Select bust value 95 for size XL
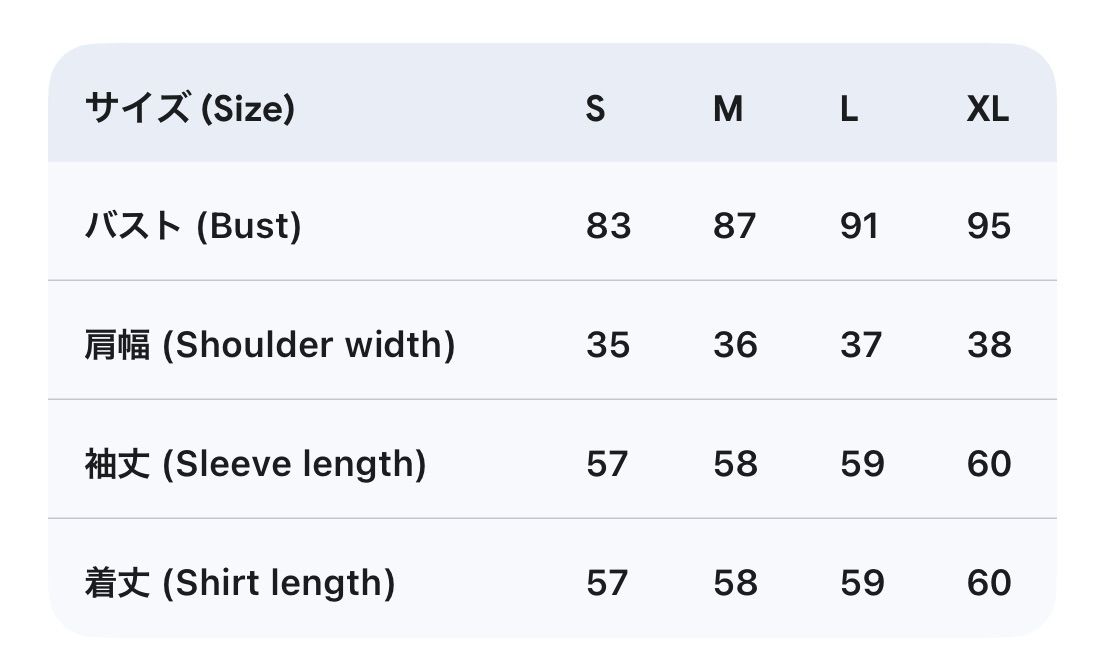Viewport: 1116px width, 671px height. (989, 226)
